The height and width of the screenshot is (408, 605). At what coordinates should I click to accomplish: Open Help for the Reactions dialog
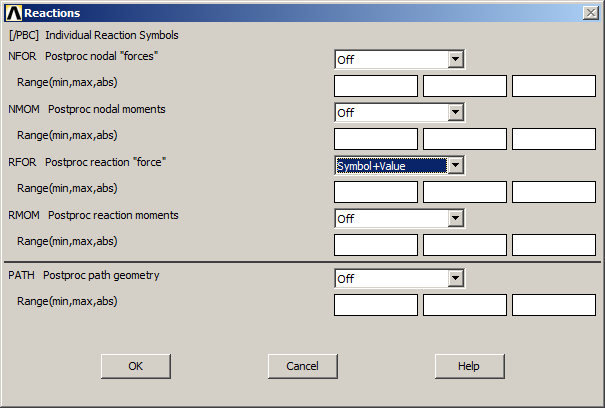(x=469, y=366)
